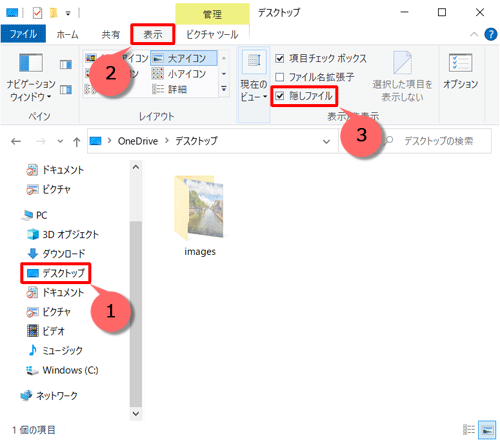Open the オプション button
This screenshot has height=440, width=500.
(x=461, y=72)
